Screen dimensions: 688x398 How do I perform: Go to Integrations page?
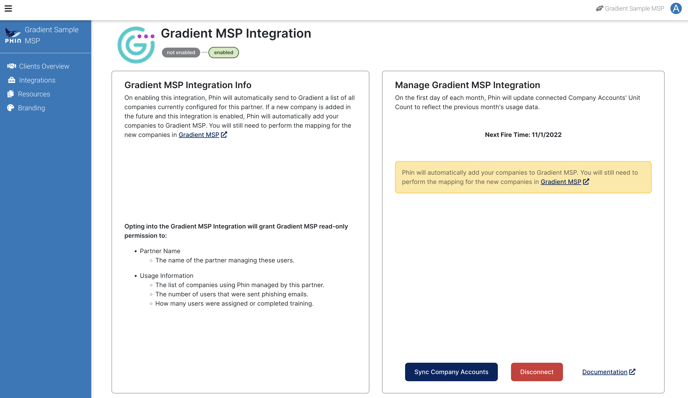click(x=37, y=80)
